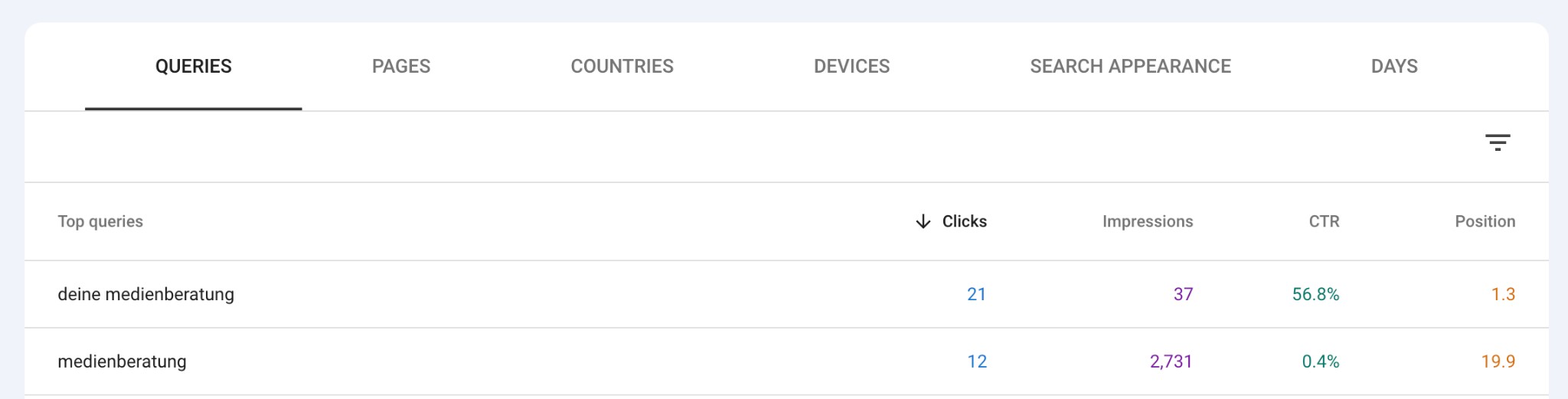Click the 21 clicks value
Viewport: 1568px width, 399px height.
(x=976, y=294)
